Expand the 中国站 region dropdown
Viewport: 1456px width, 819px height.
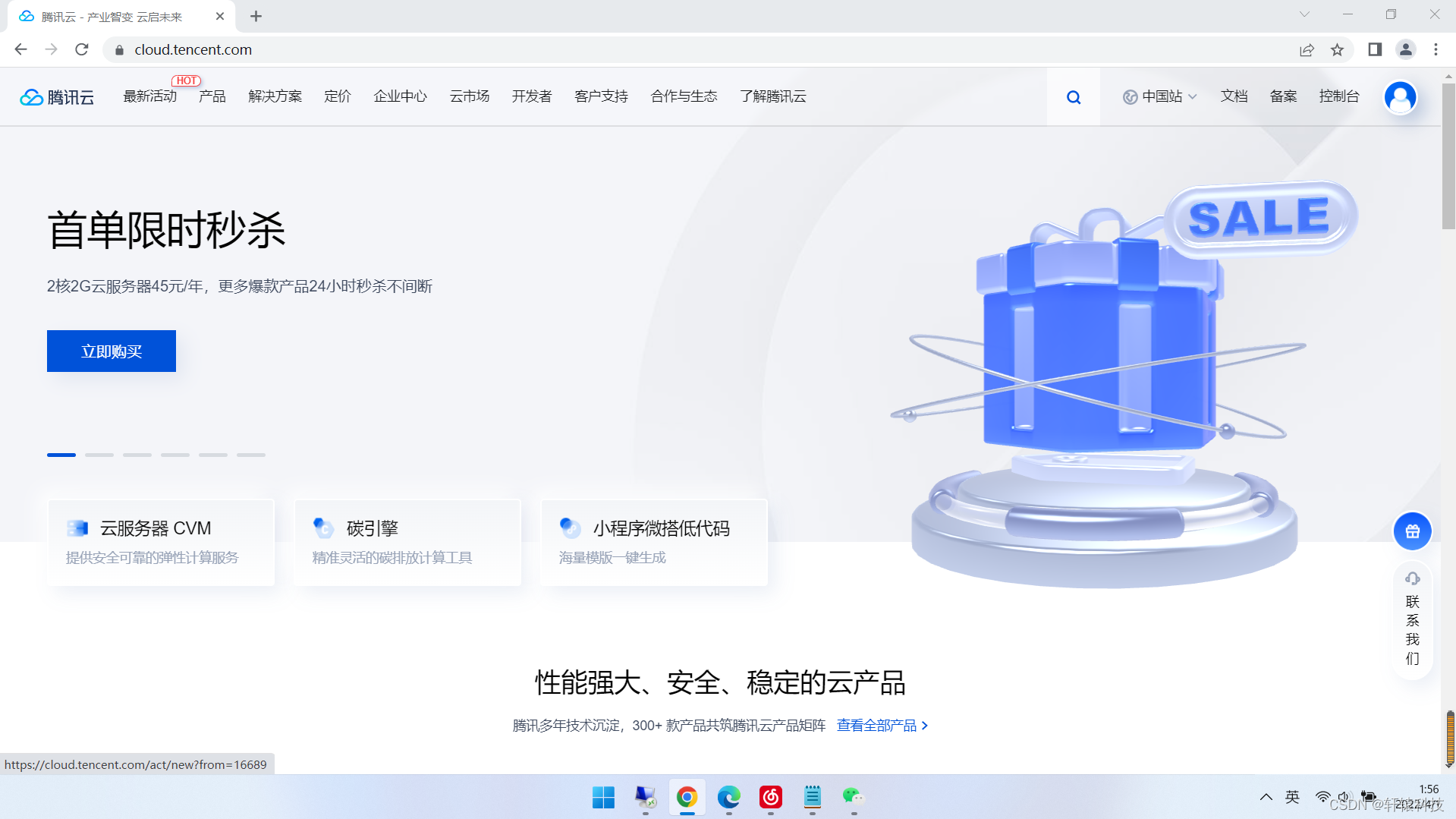tap(1160, 96)
